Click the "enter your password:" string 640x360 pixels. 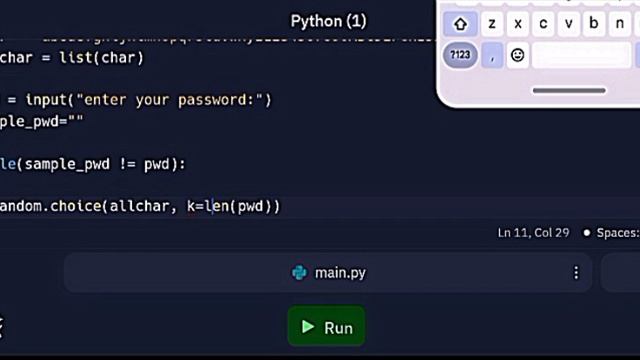point(169,100)
